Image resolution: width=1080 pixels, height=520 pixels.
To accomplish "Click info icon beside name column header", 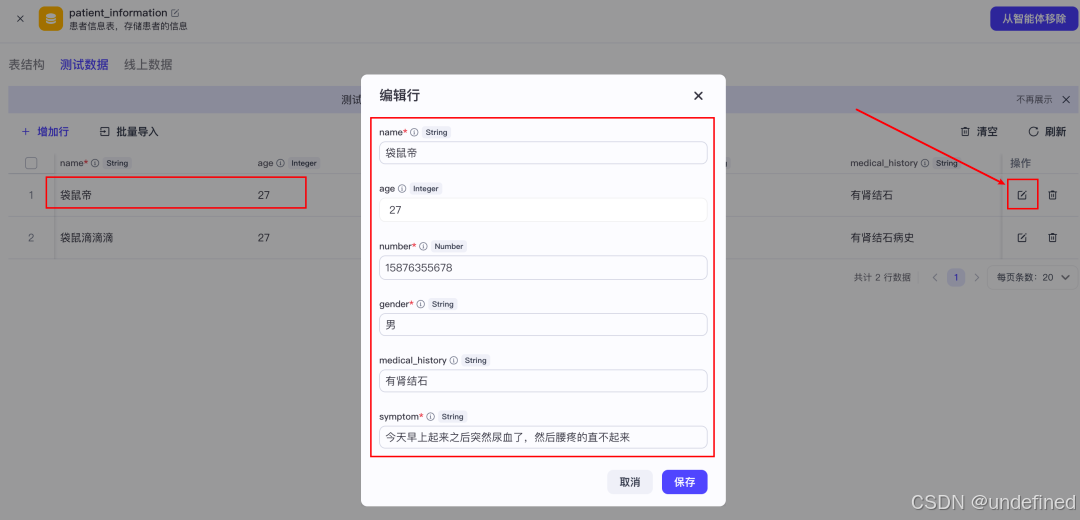I will (95, 163).
